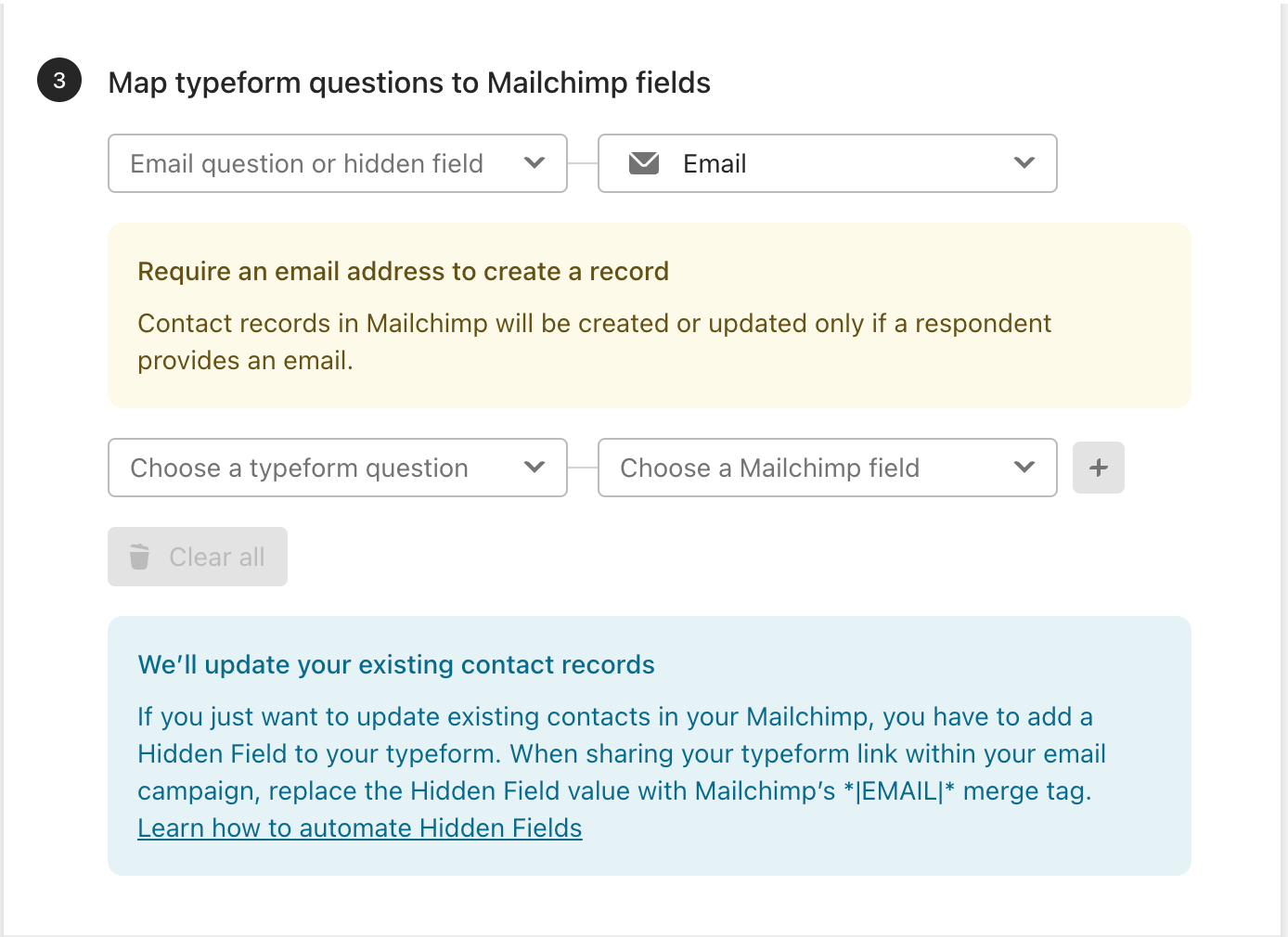Click the step 3 number badge
Image resolution: width=1288 pixels, height=937 pixels.
point(59,81)
